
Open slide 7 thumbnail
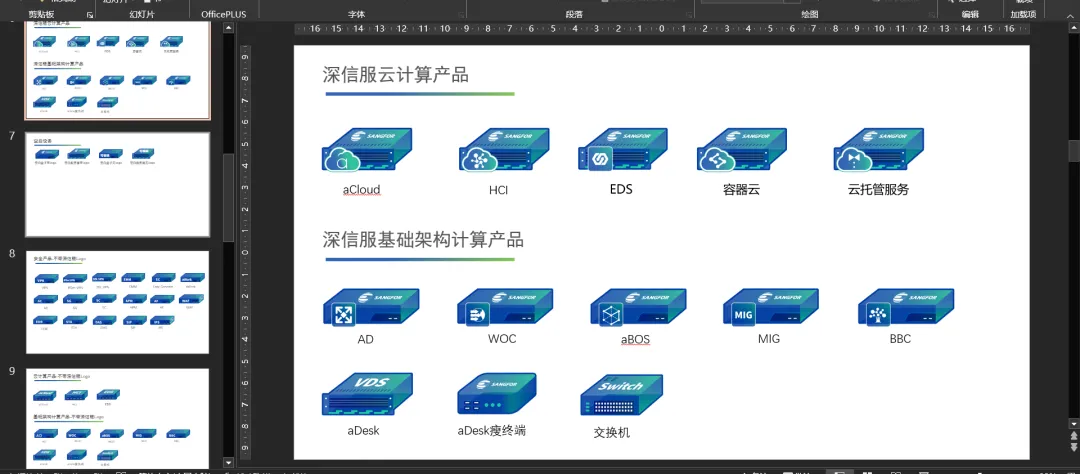tap(118, 185)
